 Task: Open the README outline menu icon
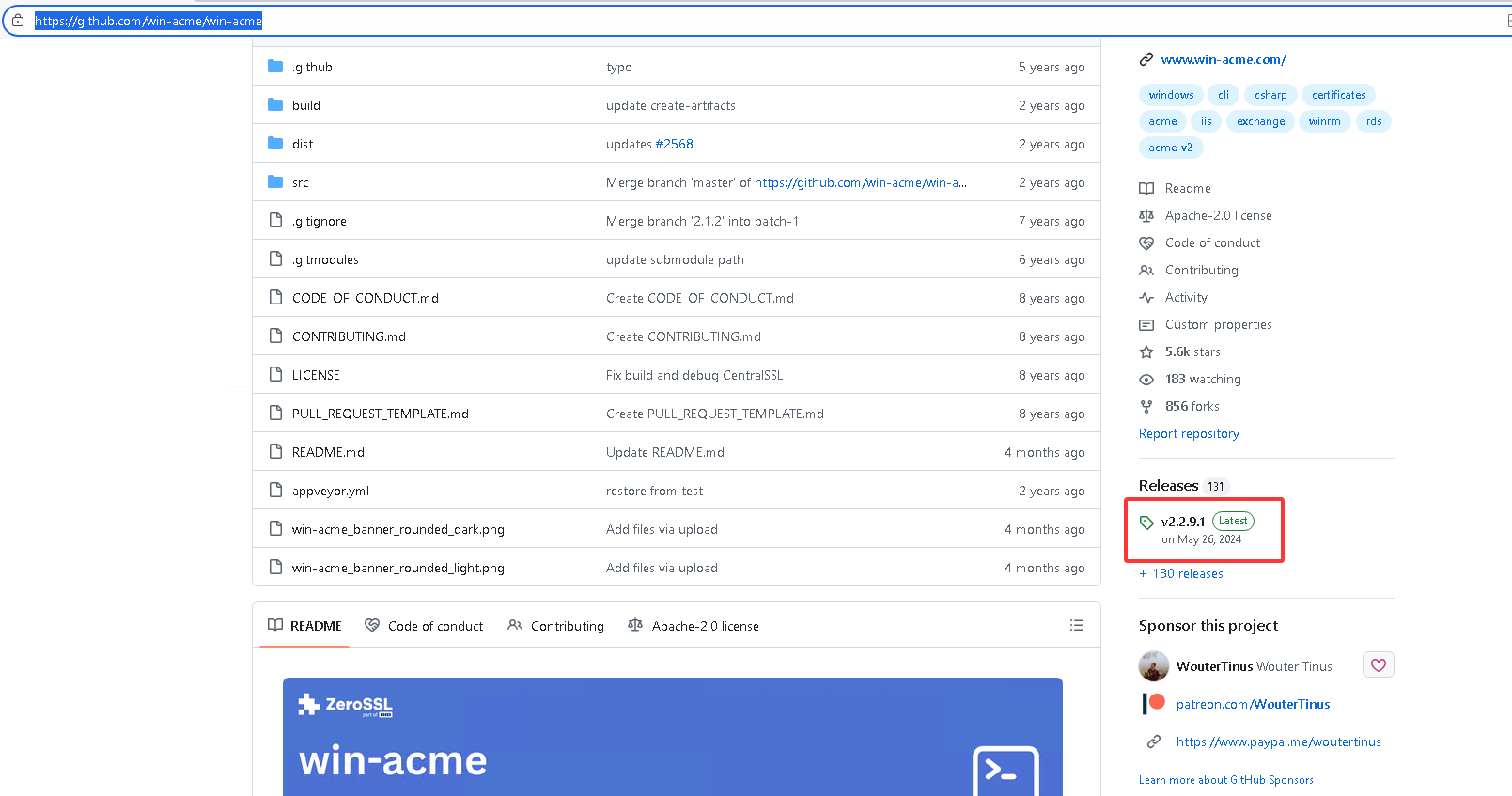click(1077, 625)
